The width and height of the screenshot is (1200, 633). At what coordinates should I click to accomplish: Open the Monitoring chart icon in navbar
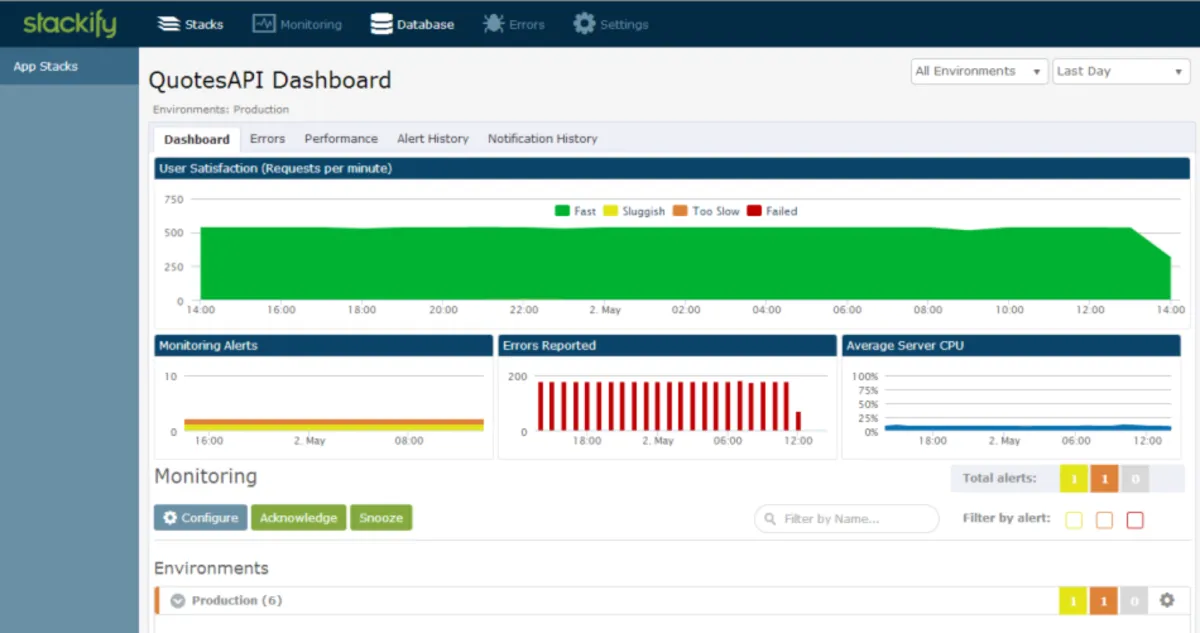[x=263, y=24]
